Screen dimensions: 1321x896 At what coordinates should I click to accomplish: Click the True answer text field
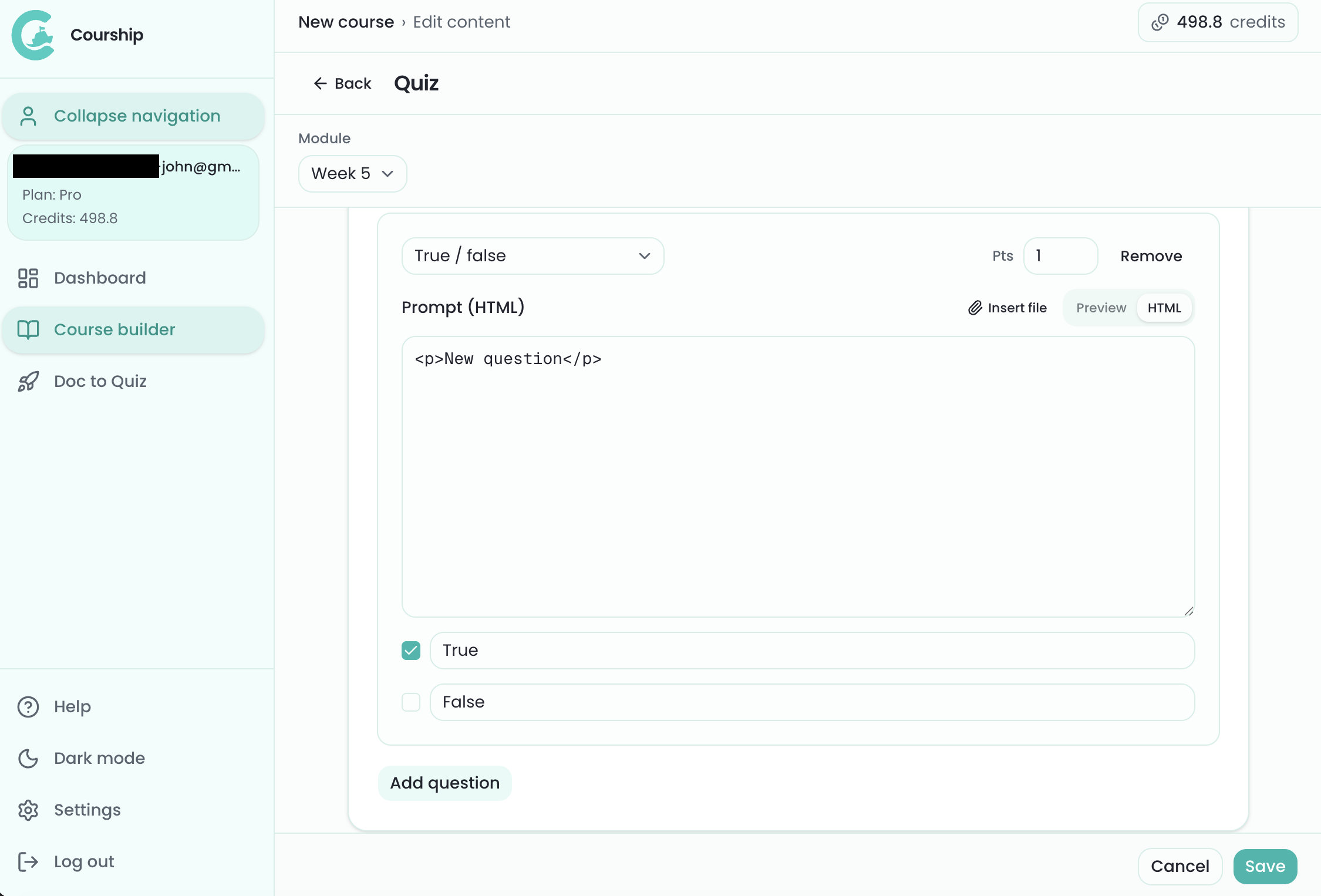coord(812,651)
